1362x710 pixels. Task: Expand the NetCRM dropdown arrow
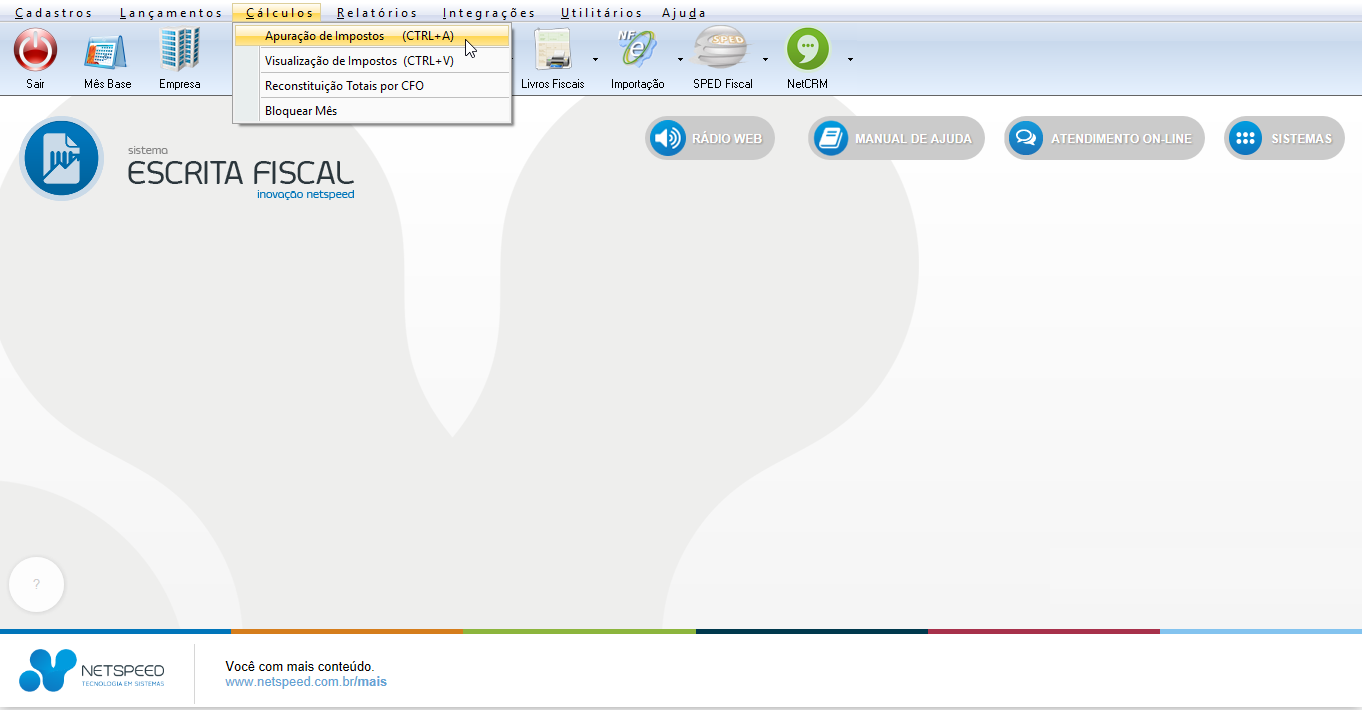pyautogui.click(x=850, y=59)
